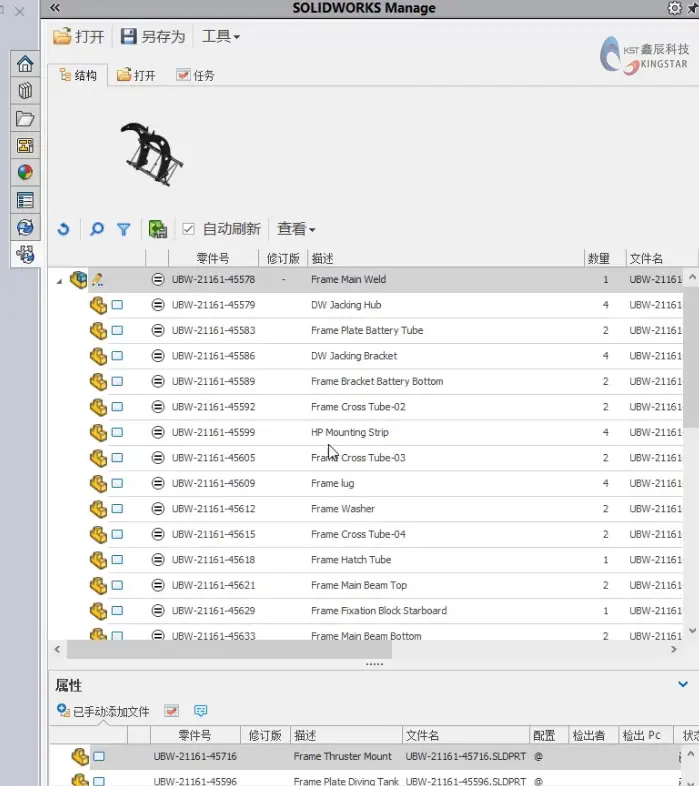Click right arrow of horizontal scrollbar
The width and height of the screenshot is (699, 786).
(673, 650)
